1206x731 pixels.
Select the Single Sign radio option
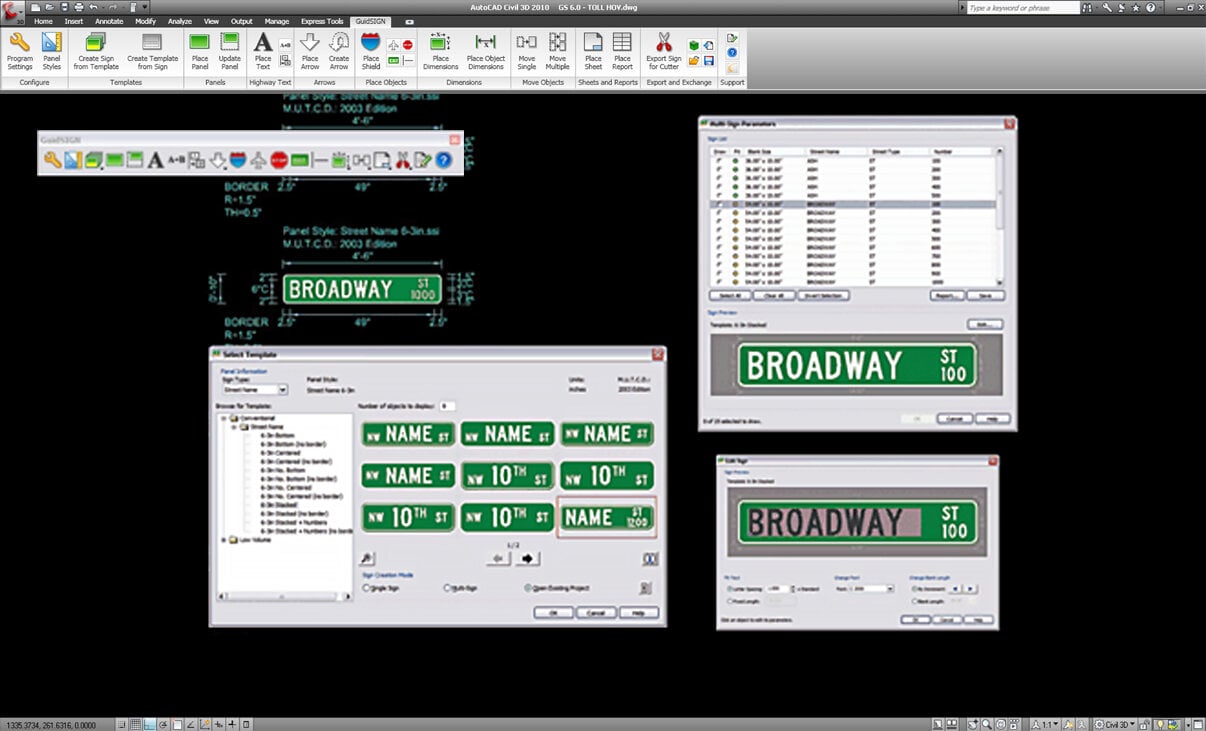click(366, 588)
